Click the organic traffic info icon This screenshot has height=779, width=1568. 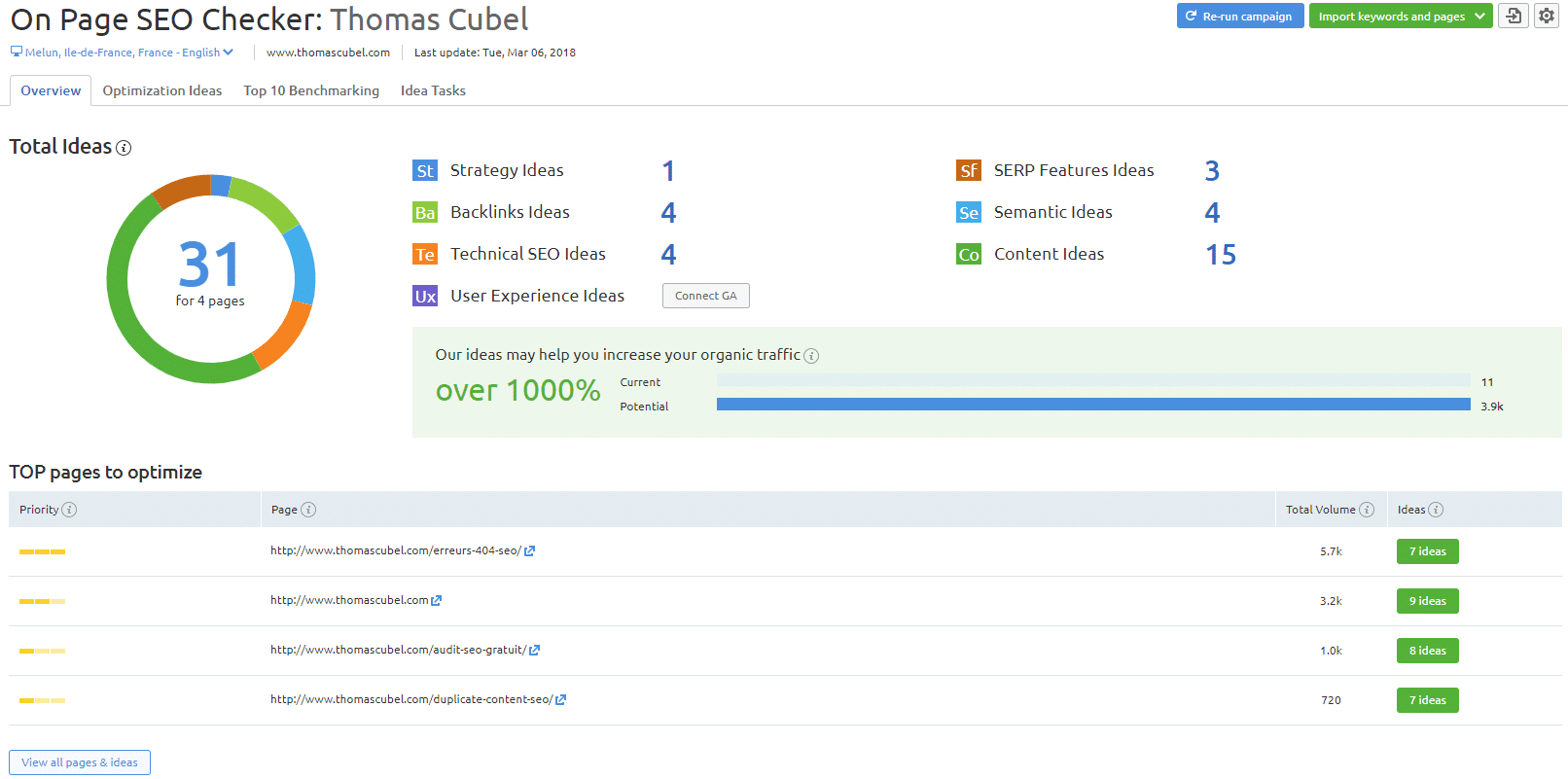click(811, 356)
